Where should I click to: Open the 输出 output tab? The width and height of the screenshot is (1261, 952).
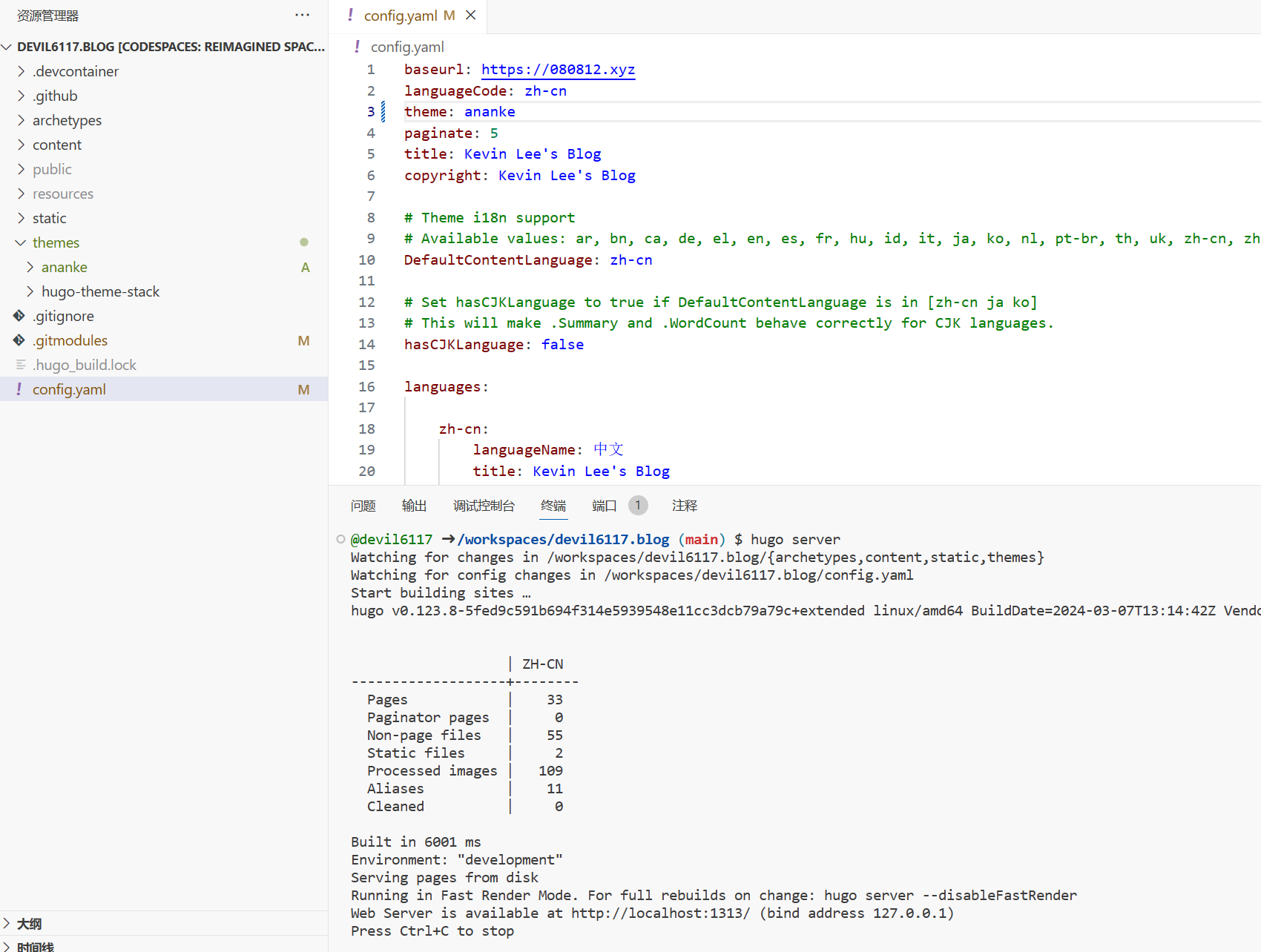(414, 506)
